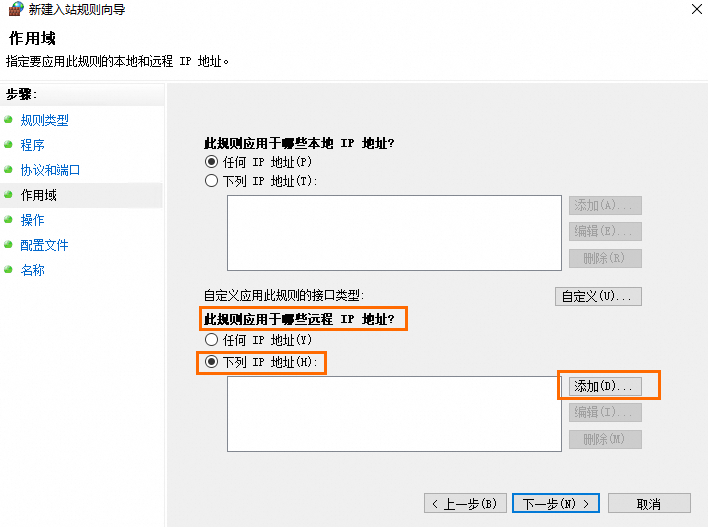The height and width of the screenshot is (527, 708).
Task: Select remote 下列 IP 地址(H) radio button
Action: [211, 362]
